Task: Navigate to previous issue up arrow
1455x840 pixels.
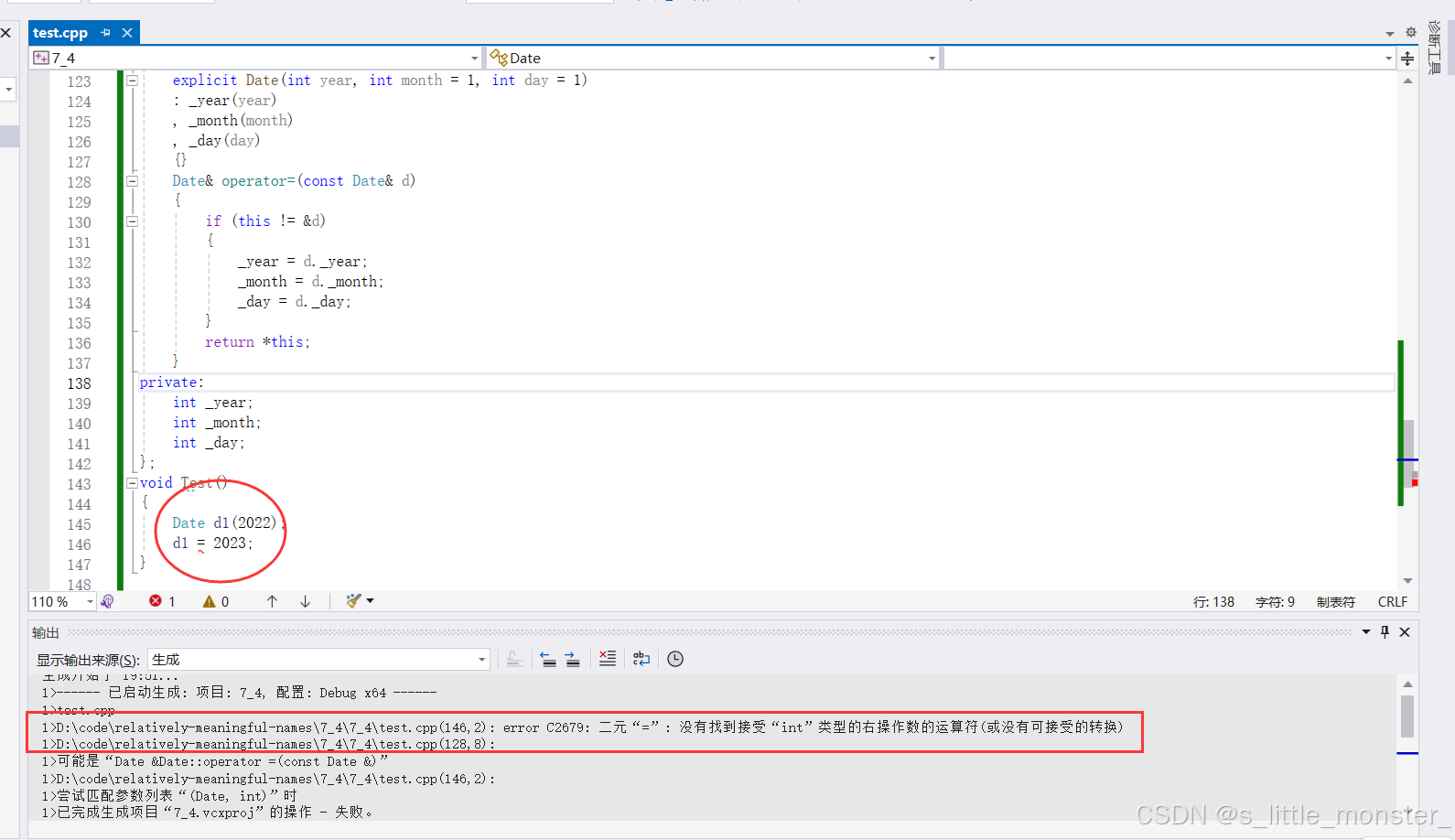Action: (x=272, y=601)
